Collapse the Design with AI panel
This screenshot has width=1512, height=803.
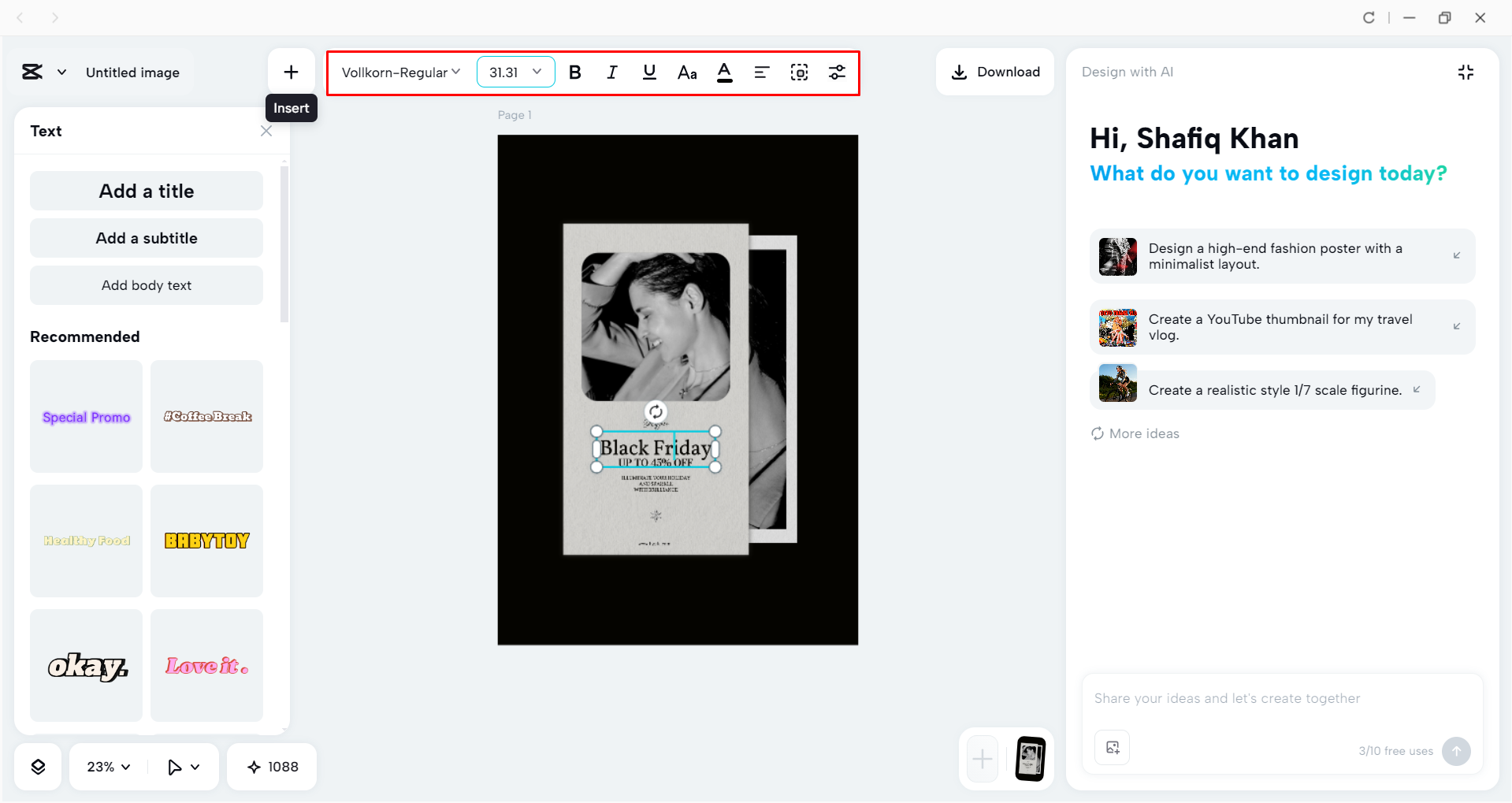pyautogui.click(x=1466, y=72)
